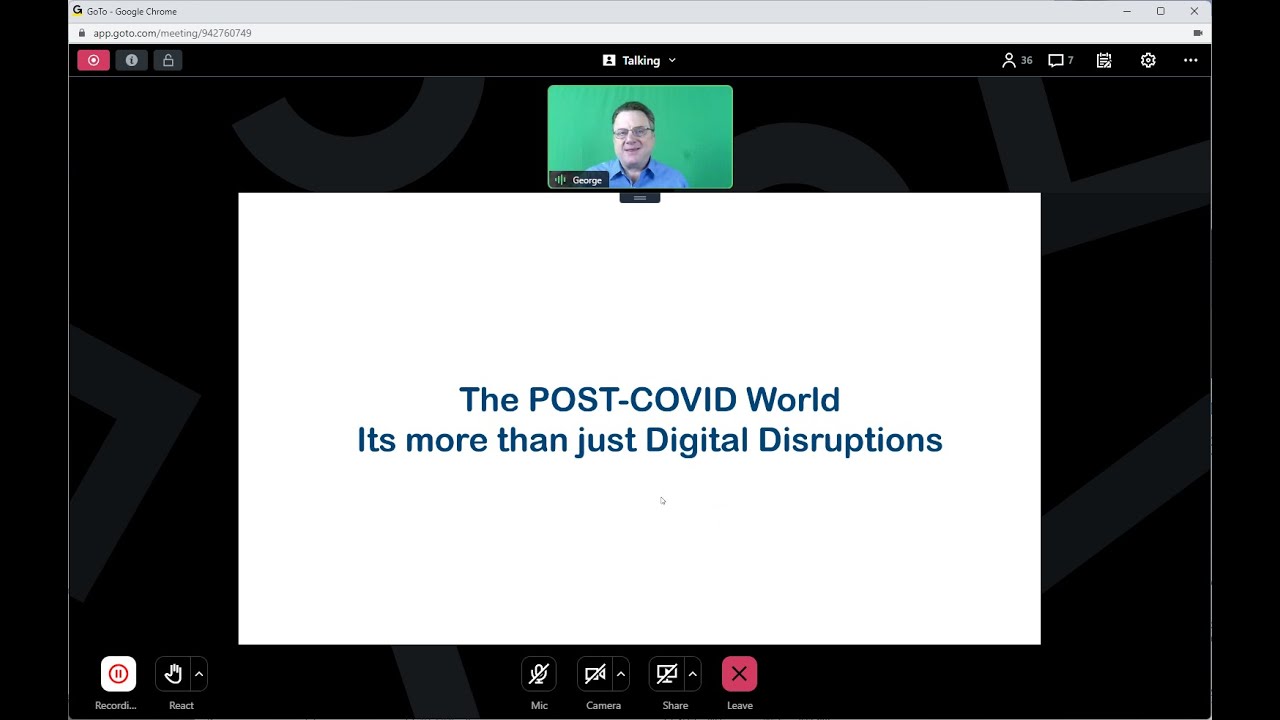1280x720 pixels.
Task: Click the React hand button
Action: 173,674
